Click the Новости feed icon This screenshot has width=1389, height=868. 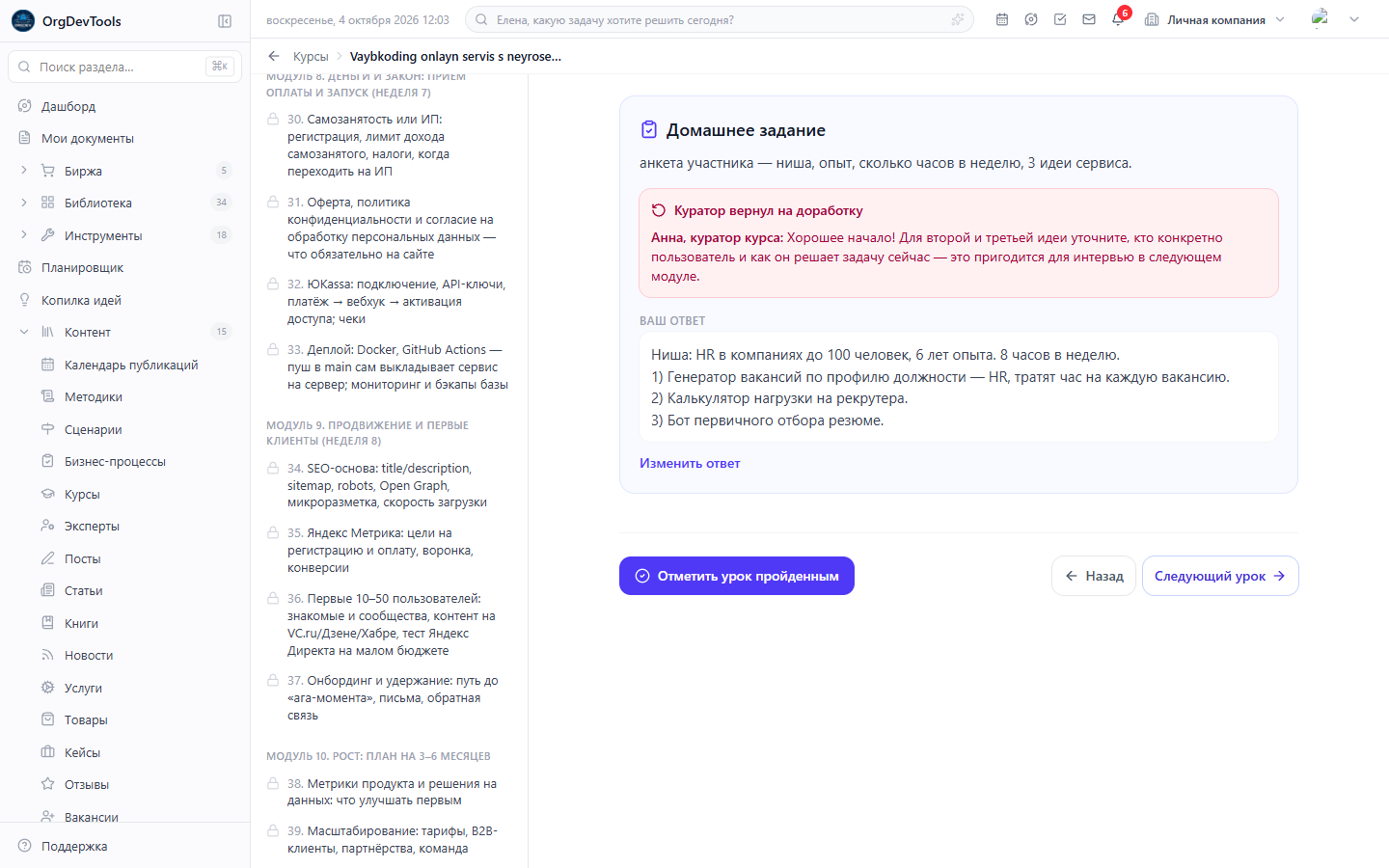click(x=47, y=655)
